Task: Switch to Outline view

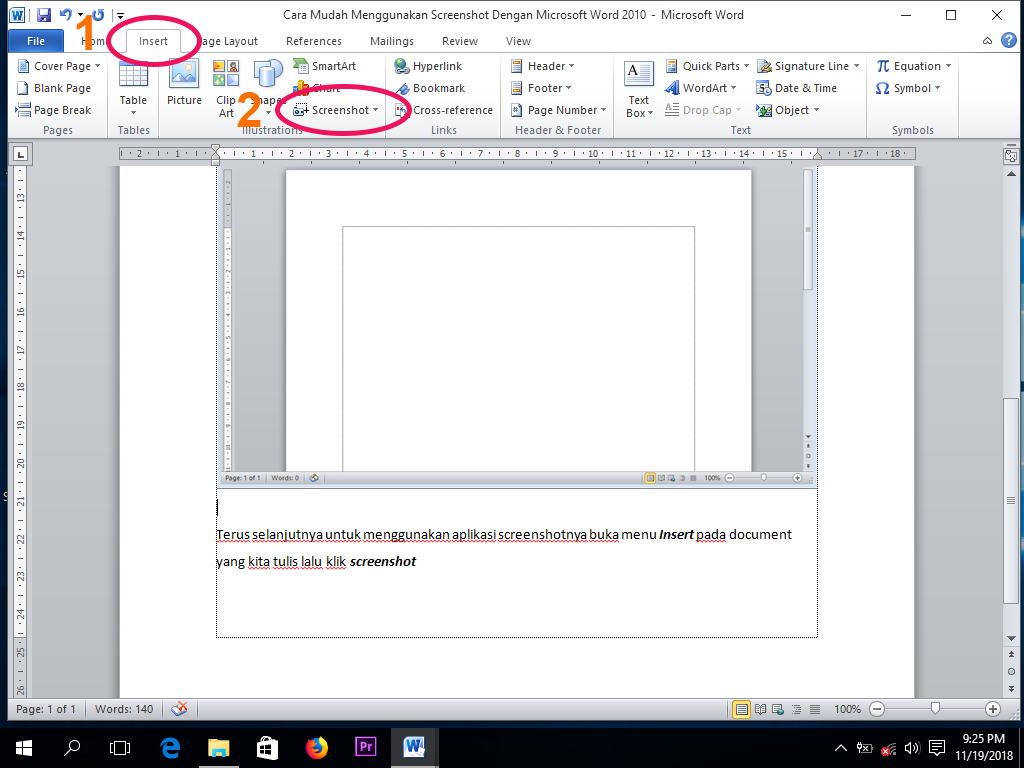Action: point(796,709)
